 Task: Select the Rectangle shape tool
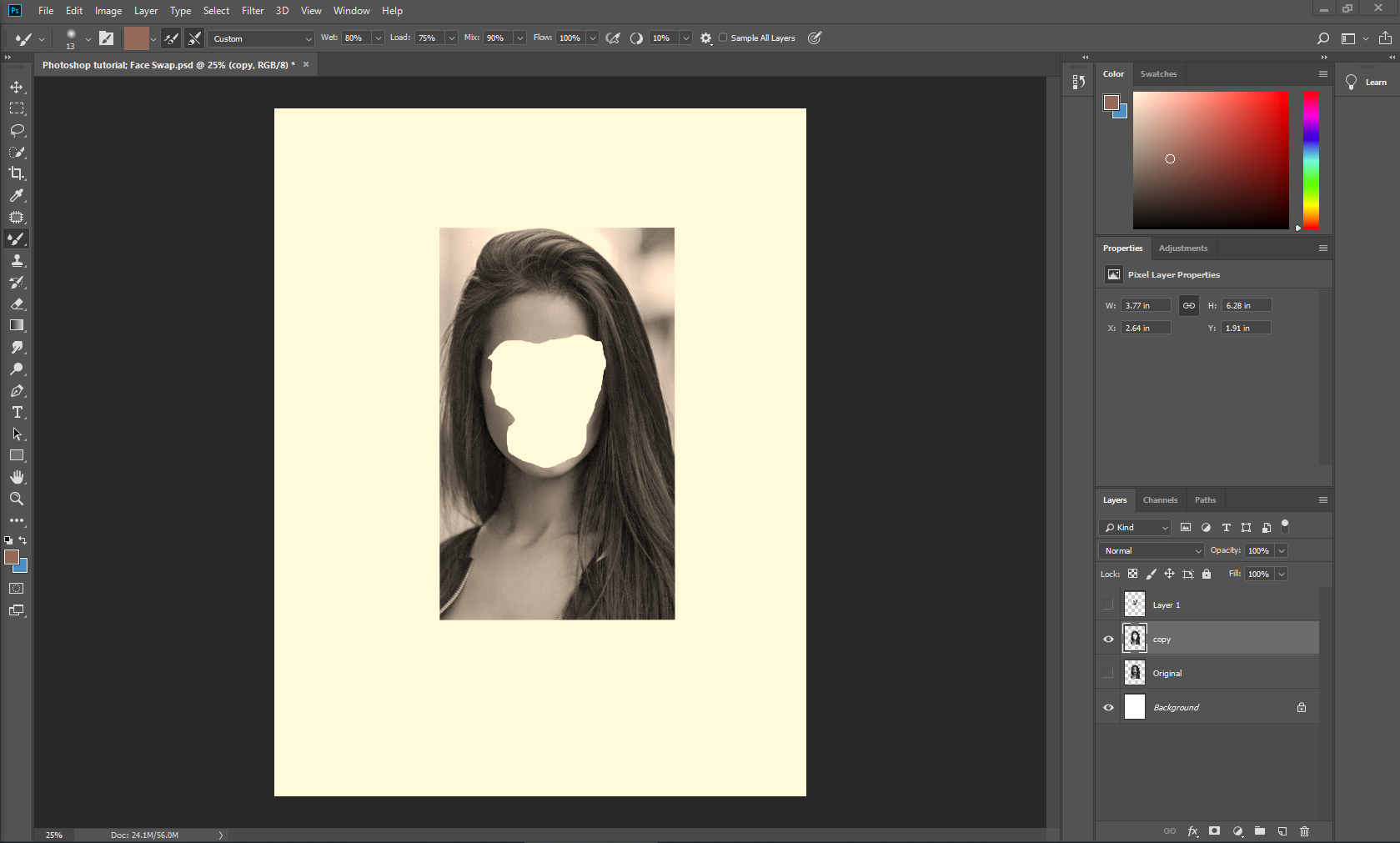point(17,455)
